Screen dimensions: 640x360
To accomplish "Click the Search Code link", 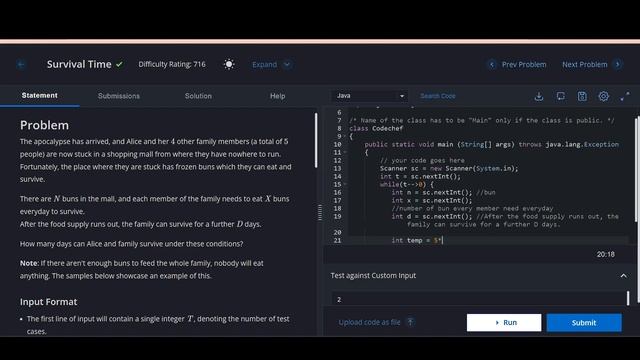I will click(438, 96).
